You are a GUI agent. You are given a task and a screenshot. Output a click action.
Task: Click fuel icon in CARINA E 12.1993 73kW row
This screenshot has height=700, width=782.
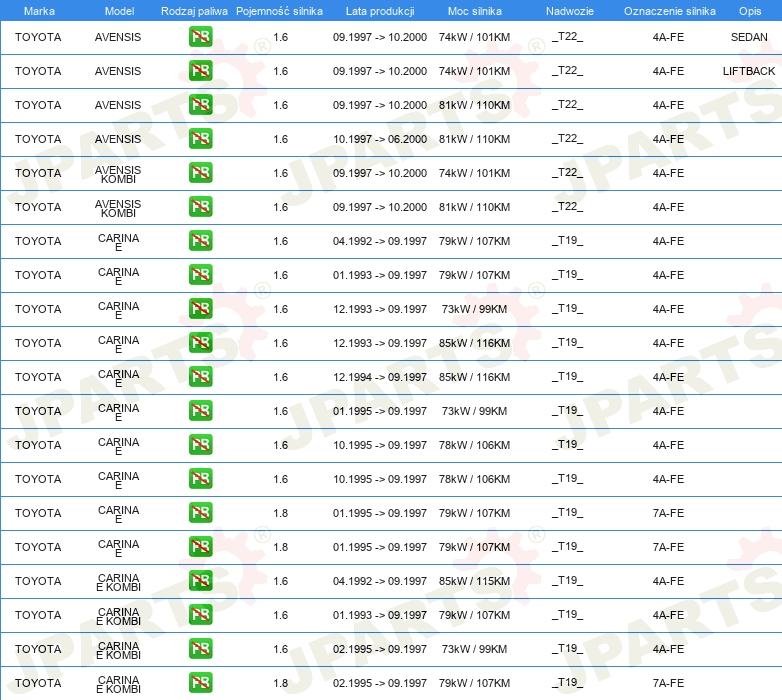tap(200, 309)
